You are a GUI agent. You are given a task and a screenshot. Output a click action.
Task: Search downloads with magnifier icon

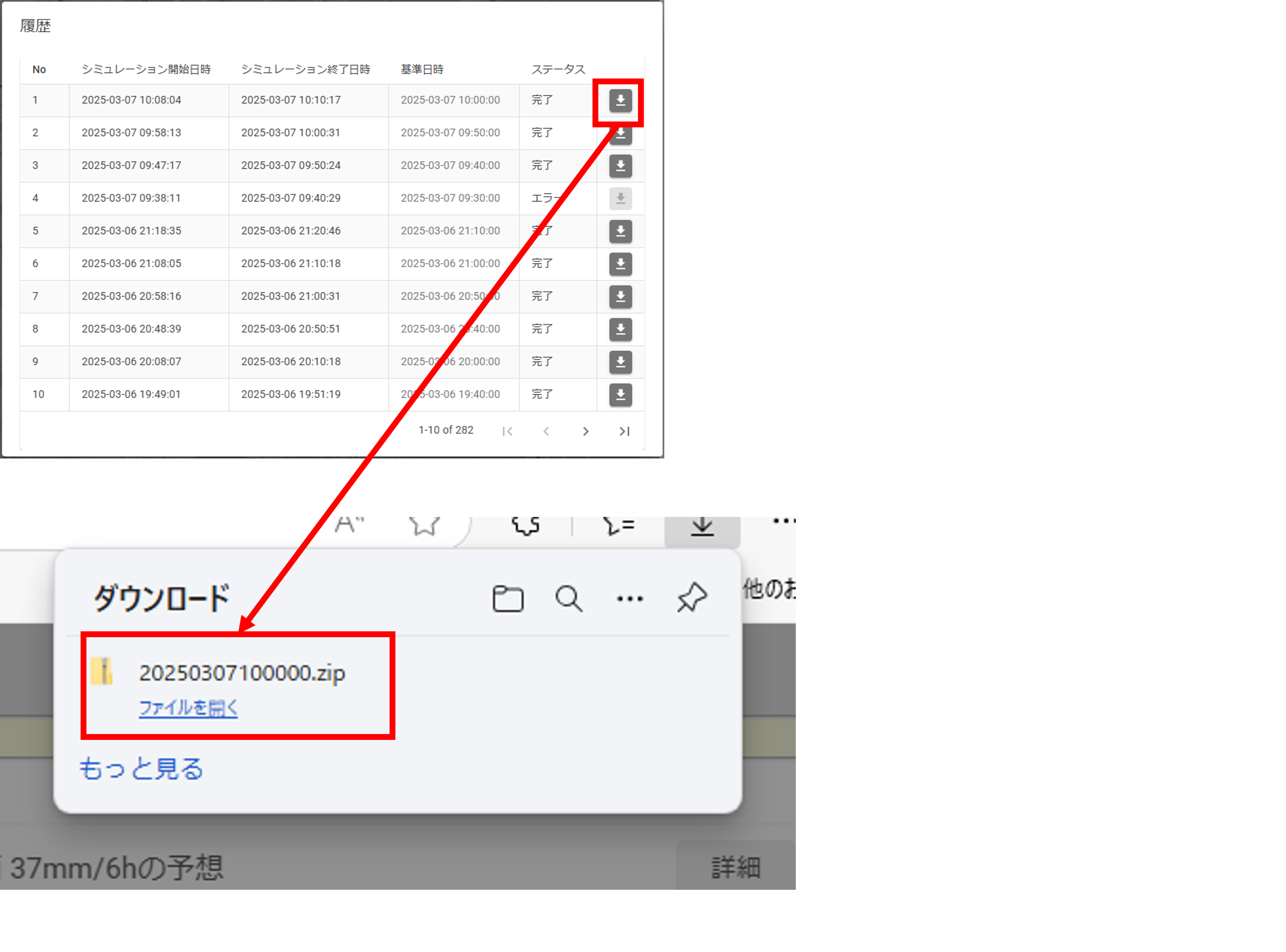[x=569, y=599]
